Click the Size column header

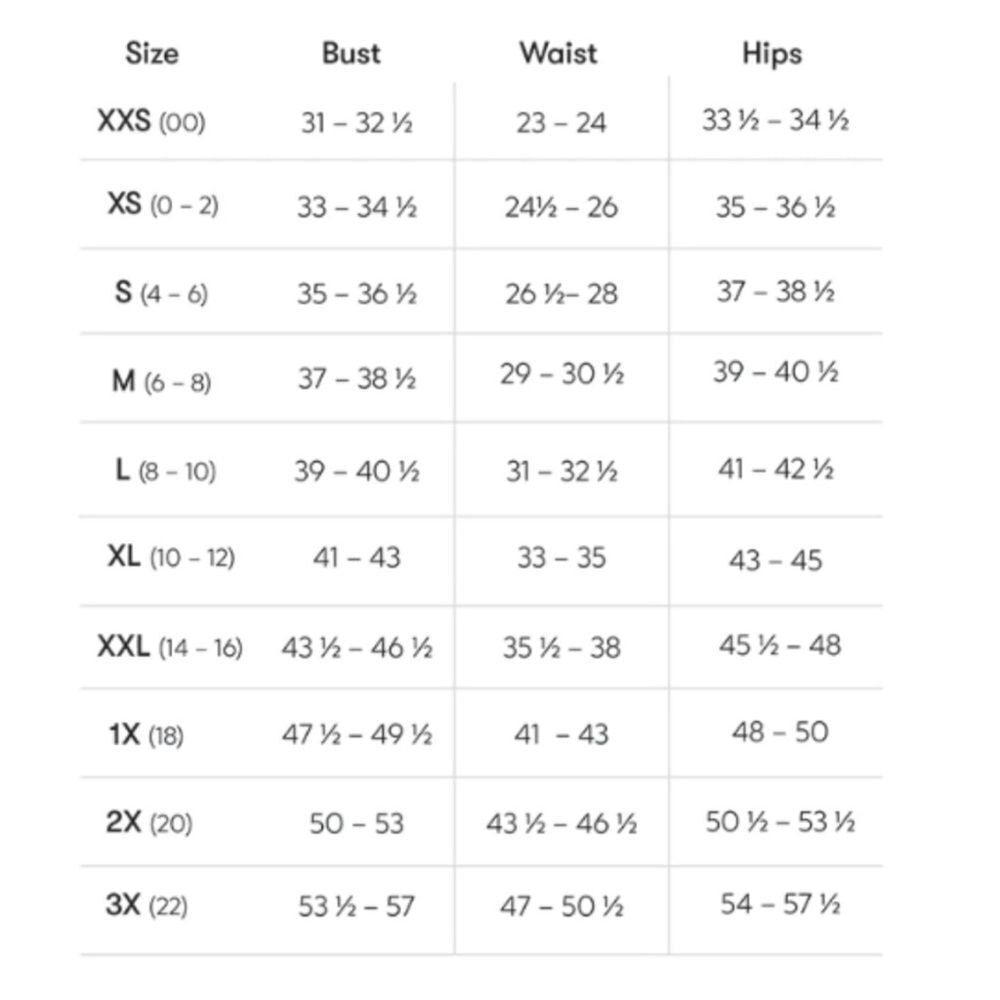tap(152, 53)
